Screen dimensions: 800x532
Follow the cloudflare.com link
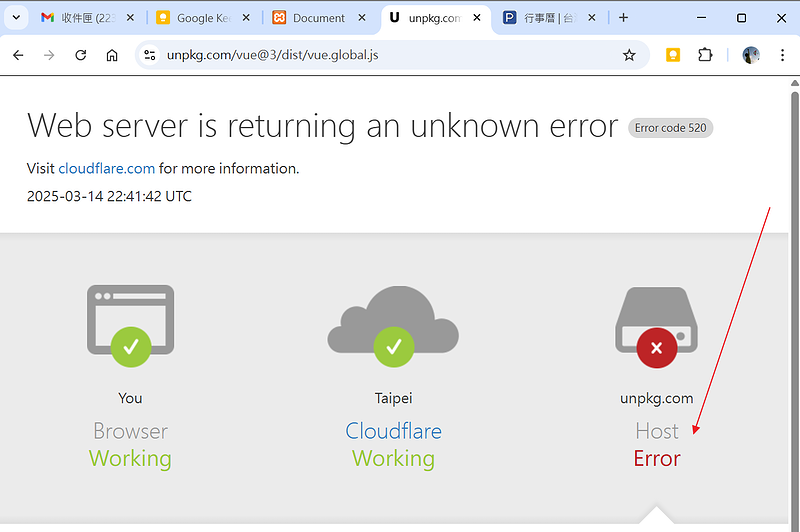[x=106, y=168]
